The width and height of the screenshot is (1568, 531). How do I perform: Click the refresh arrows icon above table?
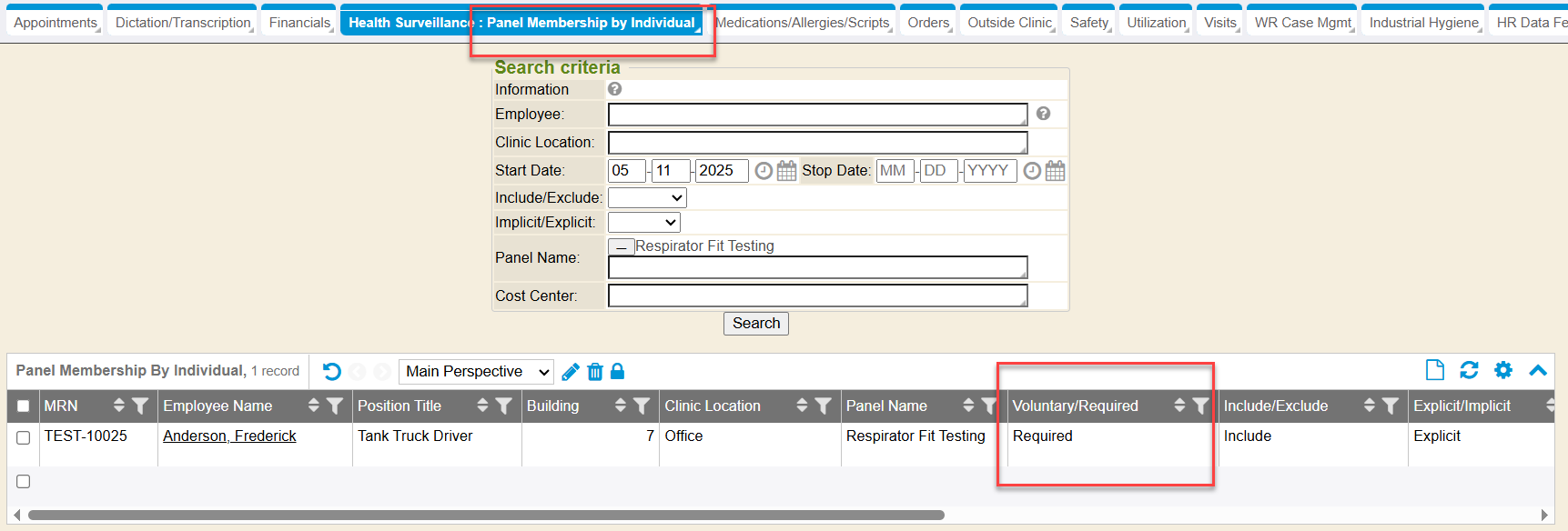(x=1469, y=370)
